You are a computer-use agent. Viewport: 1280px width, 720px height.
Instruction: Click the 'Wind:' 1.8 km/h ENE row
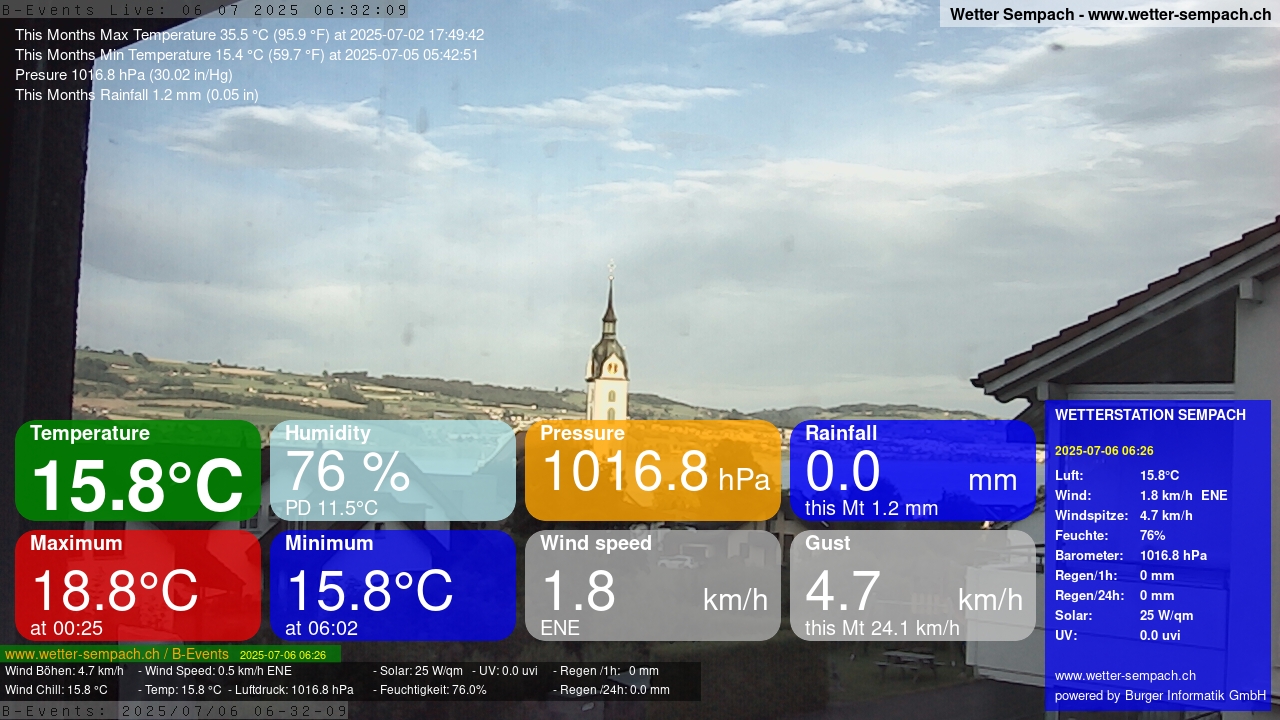(x=1141, y=496)
